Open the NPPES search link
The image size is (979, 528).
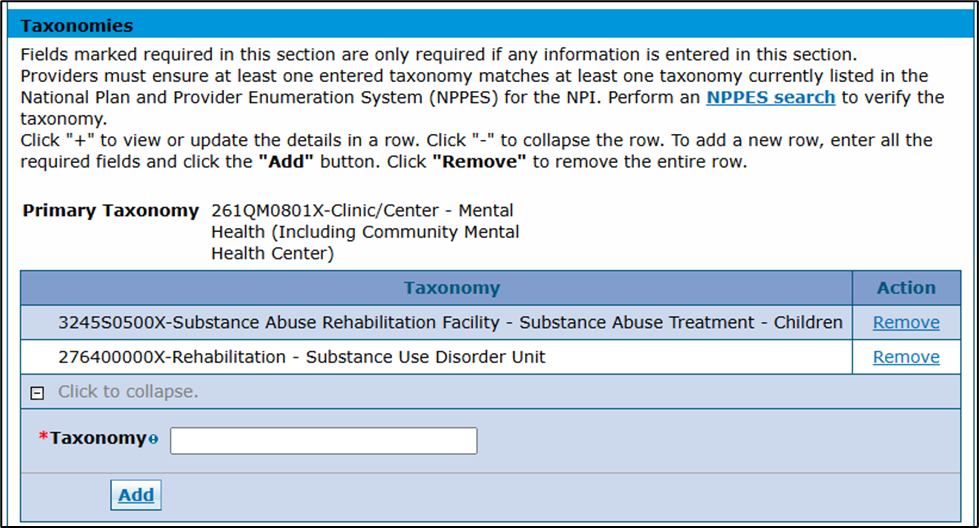coord(770,97)
